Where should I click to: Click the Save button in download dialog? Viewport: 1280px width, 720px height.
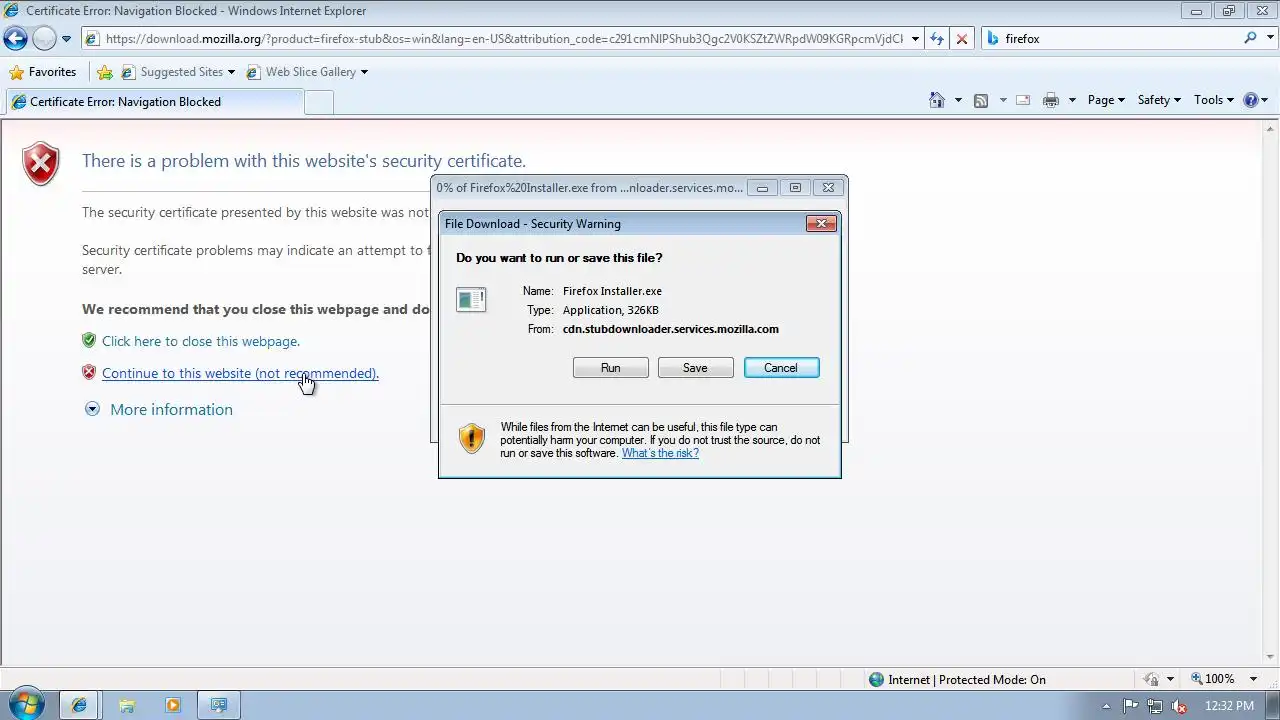[695, 368]
